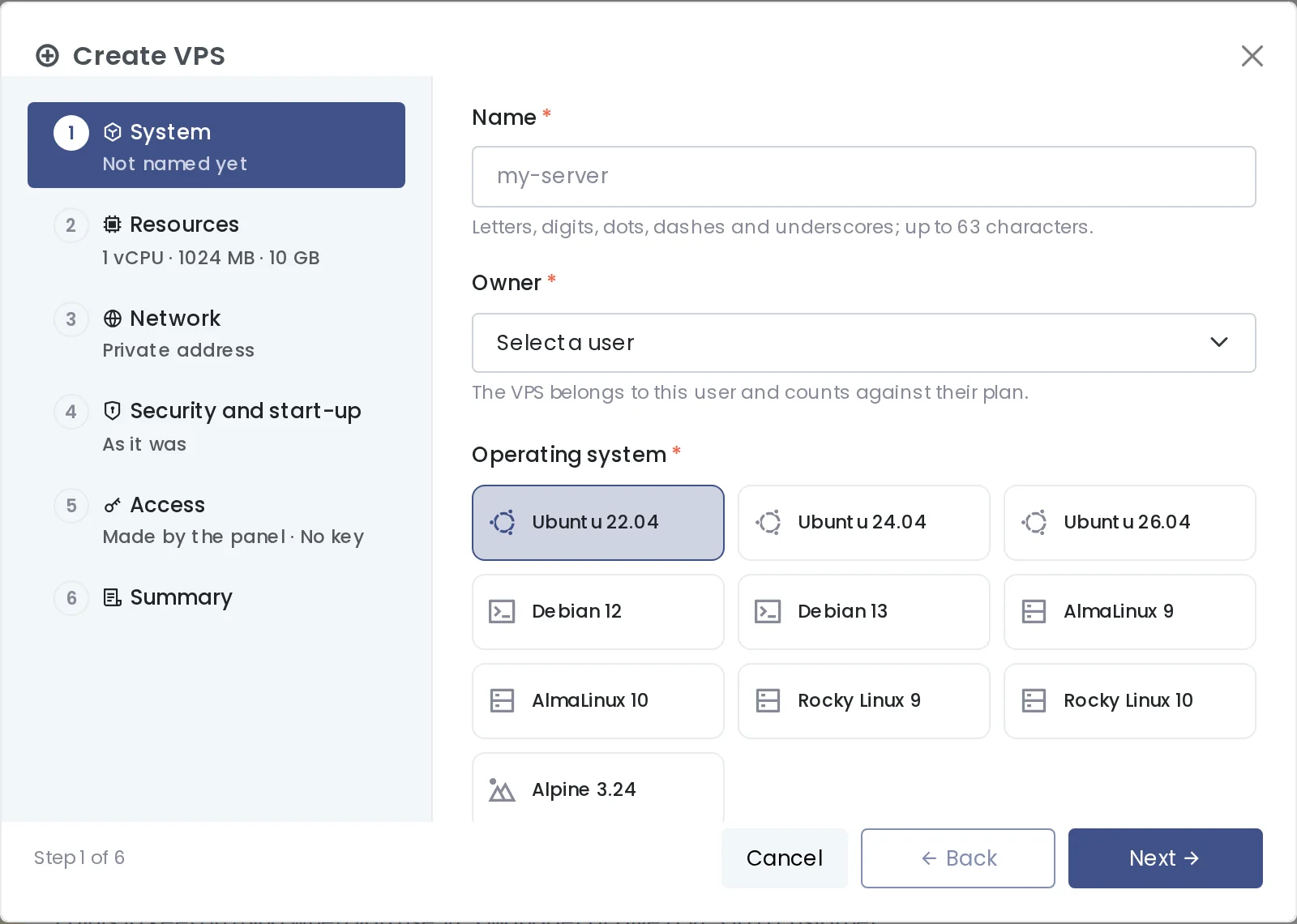The height and width of the screenshot is (924, 1297).
Task: Click the step number 1 badge
Action: click(71, 133)
